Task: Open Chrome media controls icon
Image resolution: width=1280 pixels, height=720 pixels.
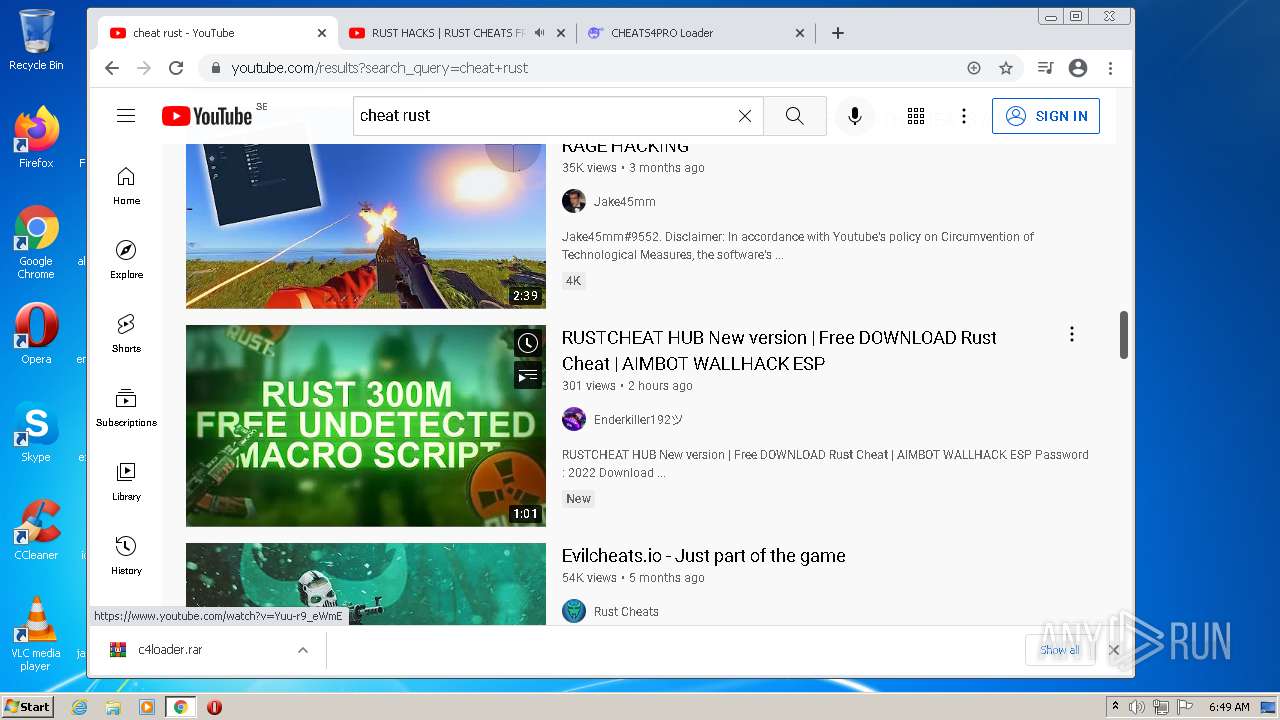Action: [1046, 68]
